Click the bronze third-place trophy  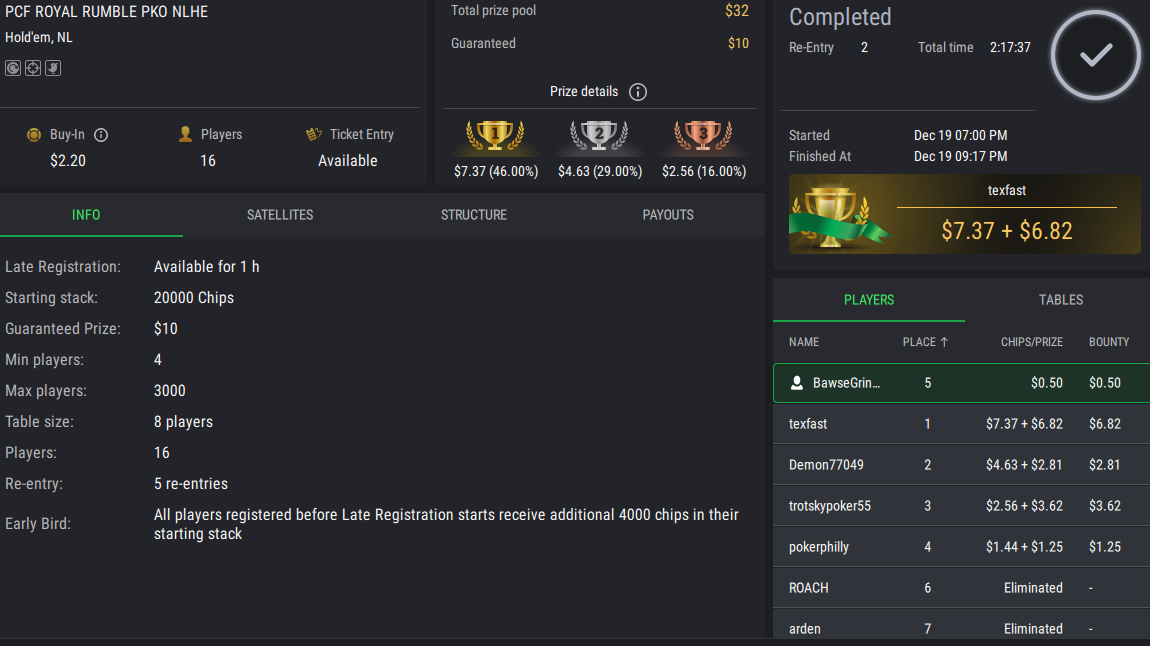pos(703,135)
